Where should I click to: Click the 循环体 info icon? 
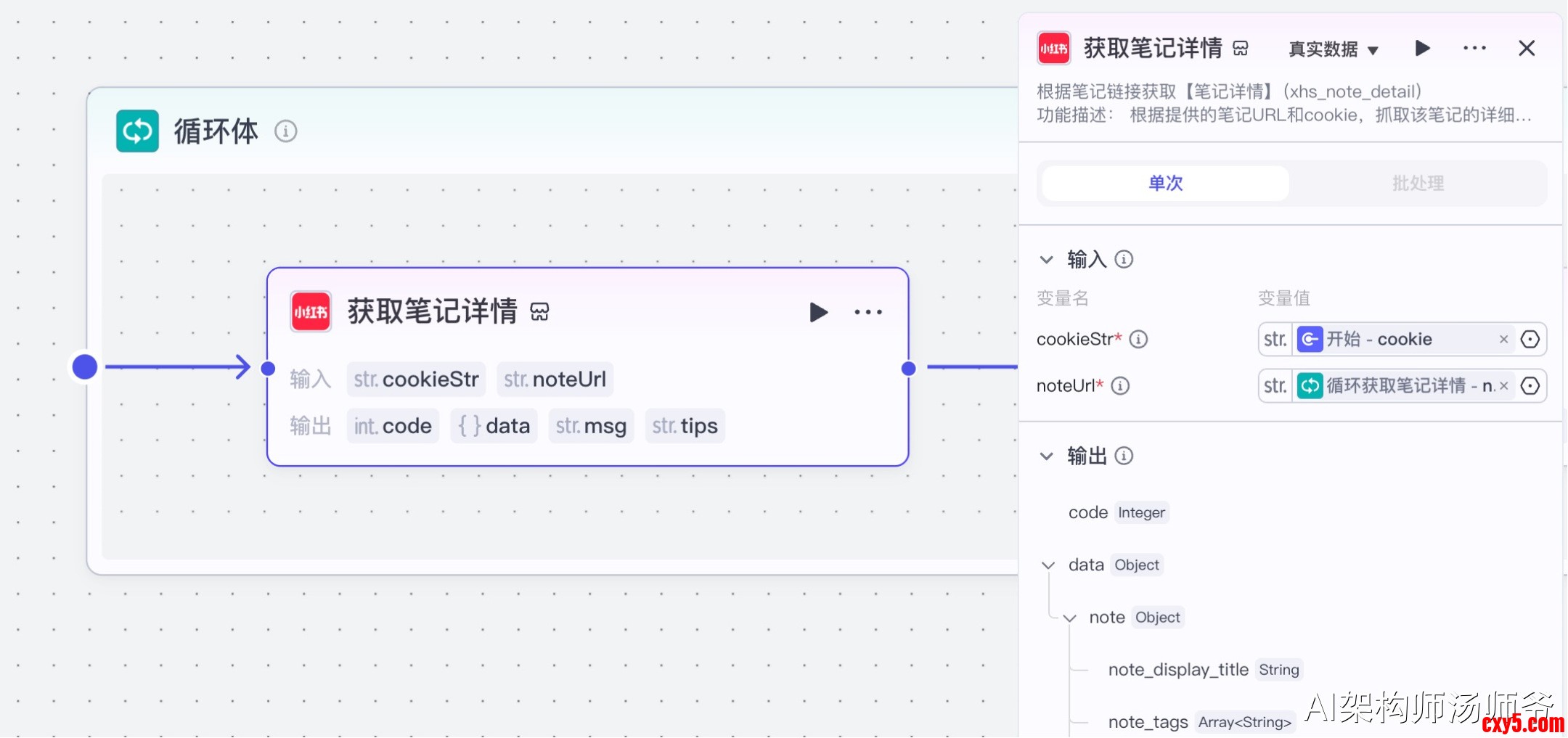285,131
